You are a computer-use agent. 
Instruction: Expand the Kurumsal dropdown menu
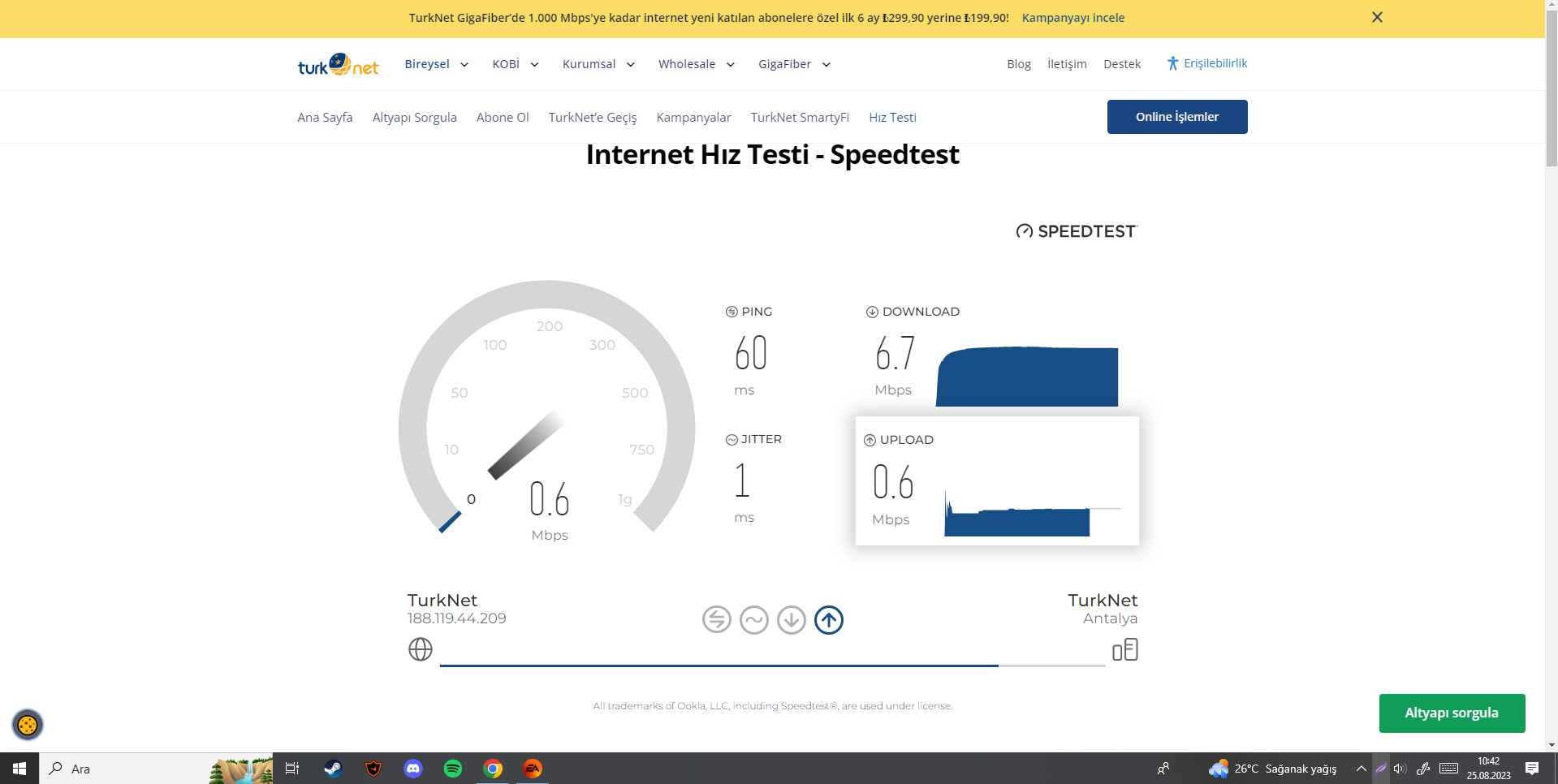598,64
